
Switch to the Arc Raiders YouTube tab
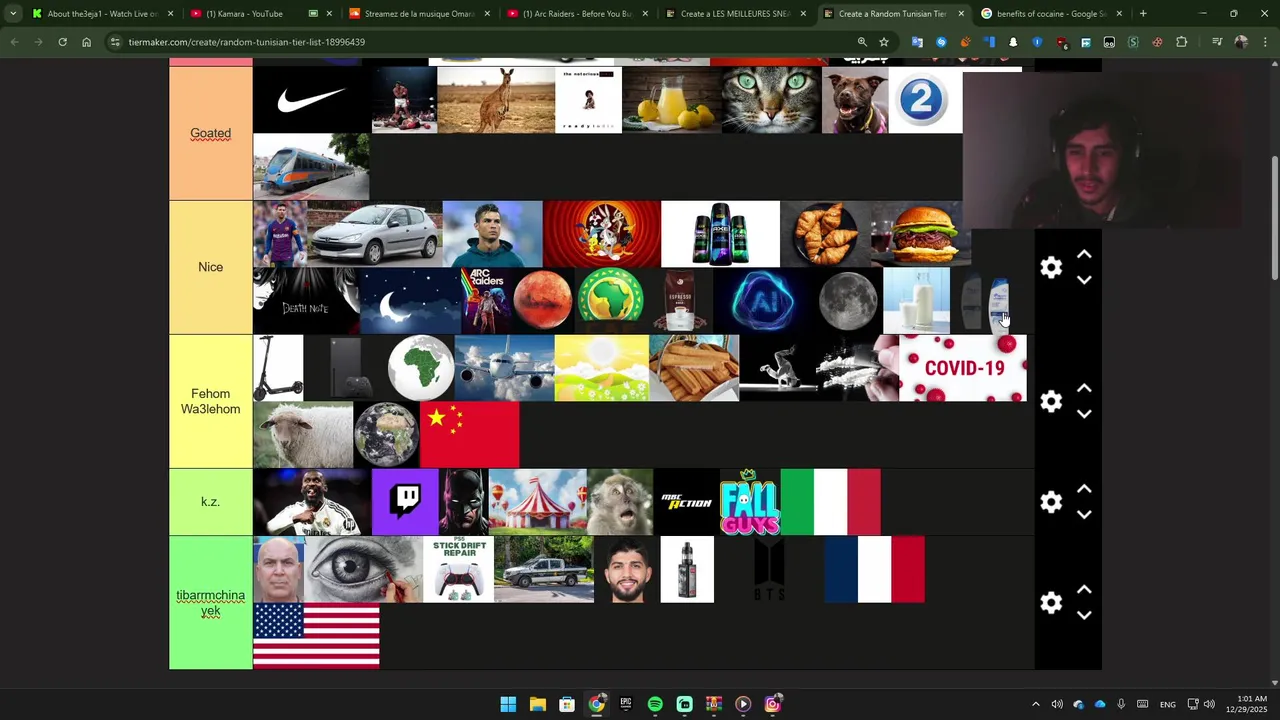578,14
